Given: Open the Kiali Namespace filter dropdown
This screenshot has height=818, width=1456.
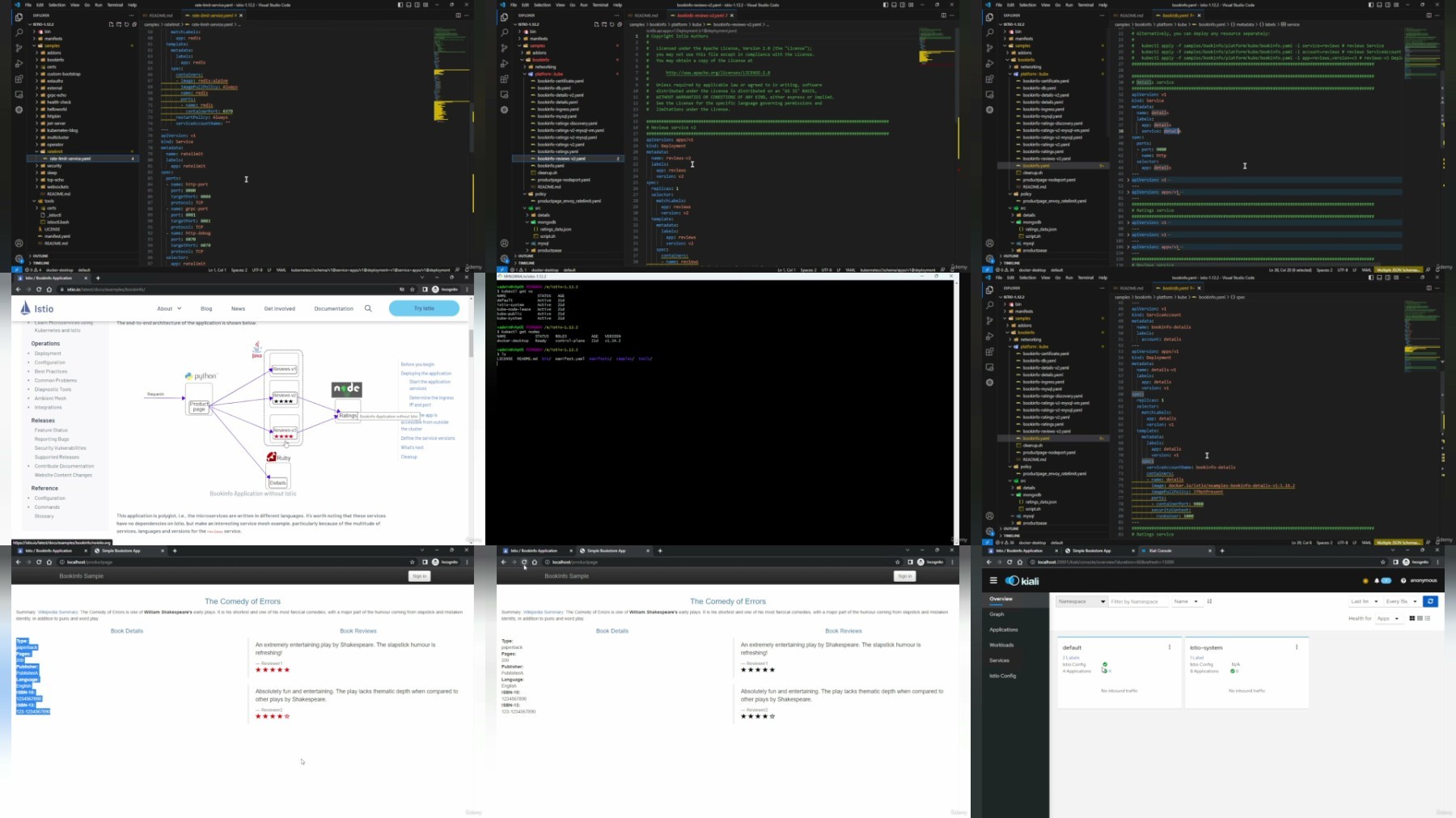Looking at the screenshot, I should [x=1081, y=601].
